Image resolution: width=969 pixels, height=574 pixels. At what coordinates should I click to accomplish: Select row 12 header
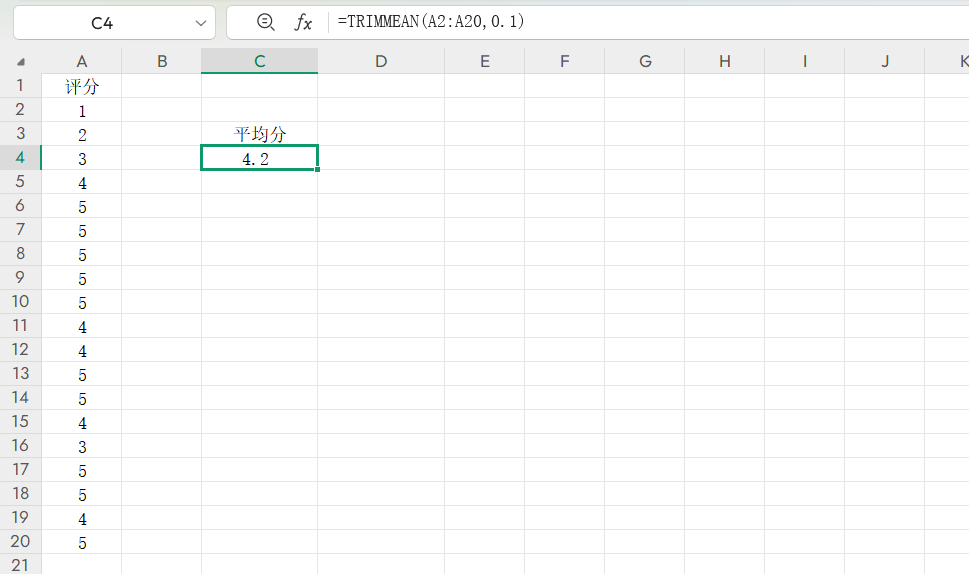21,349
